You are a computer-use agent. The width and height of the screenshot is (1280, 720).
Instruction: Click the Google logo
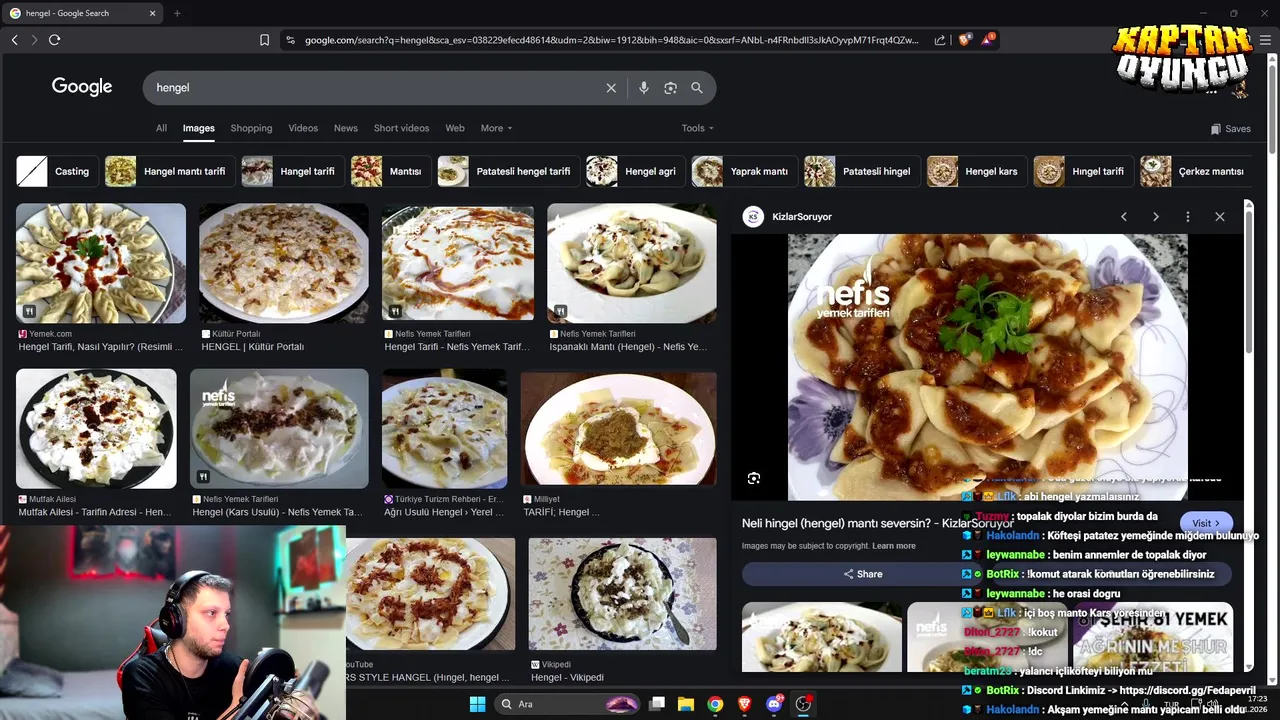[82, 87]
